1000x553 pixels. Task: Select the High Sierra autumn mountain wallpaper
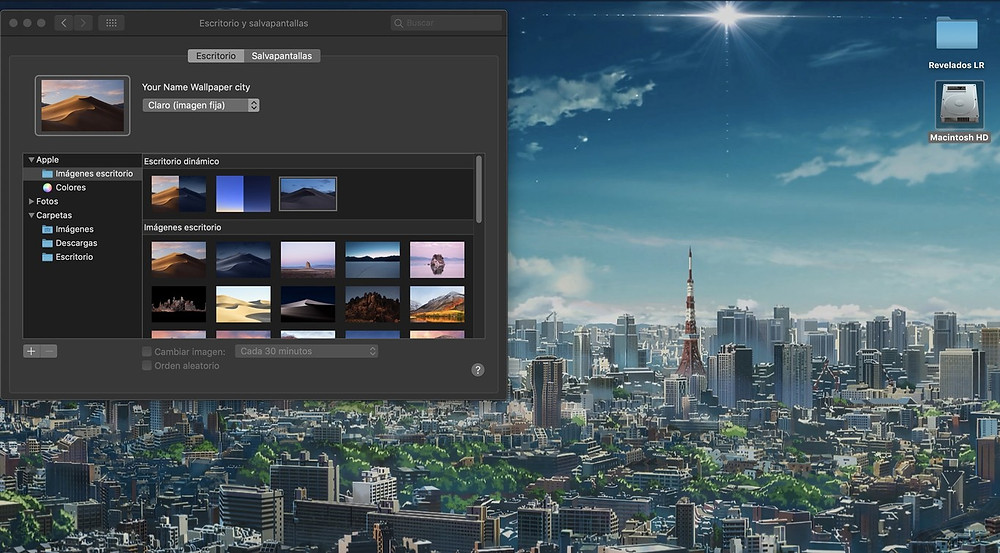(437, 304)
